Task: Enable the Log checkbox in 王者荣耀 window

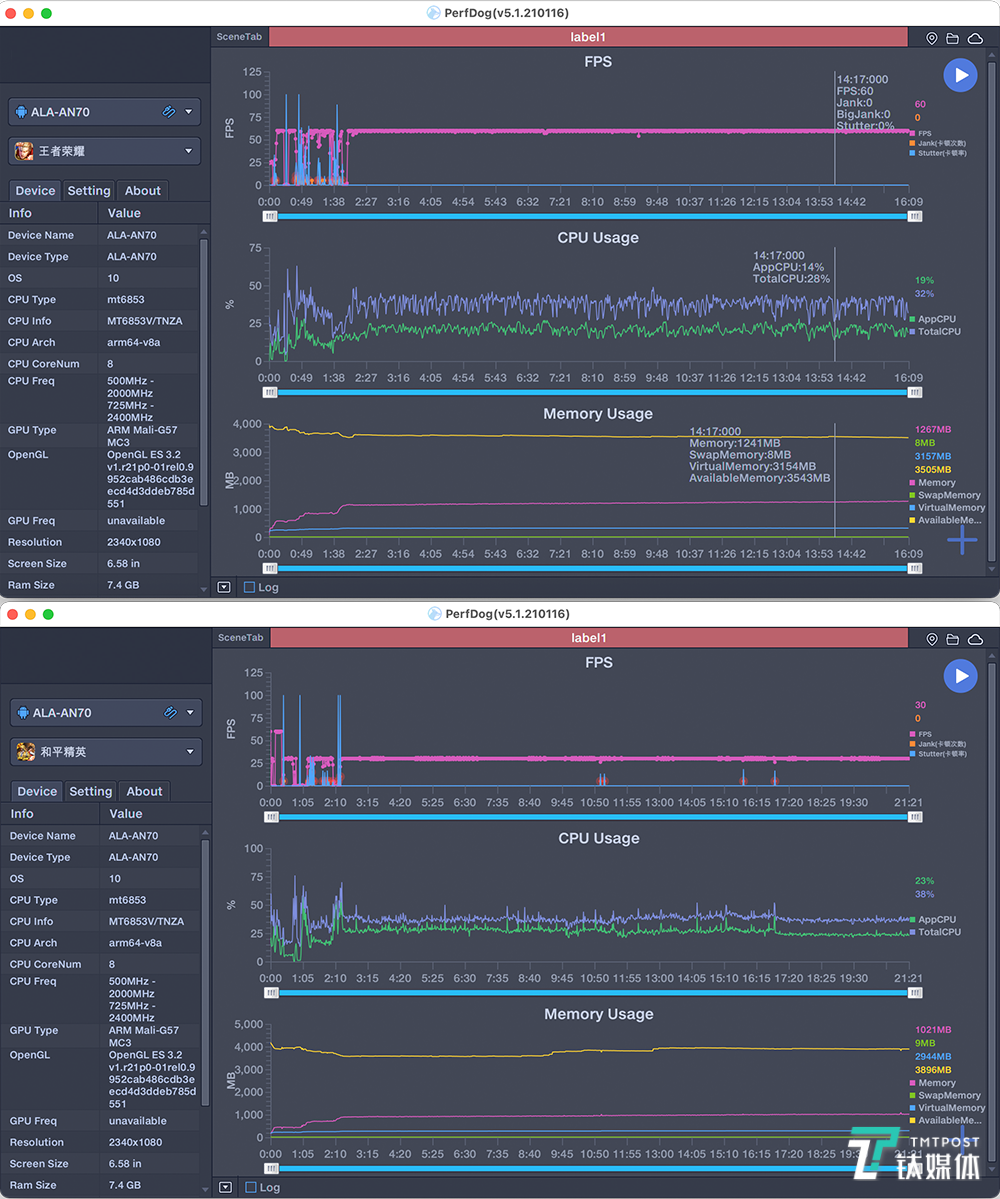Action: 249,587
